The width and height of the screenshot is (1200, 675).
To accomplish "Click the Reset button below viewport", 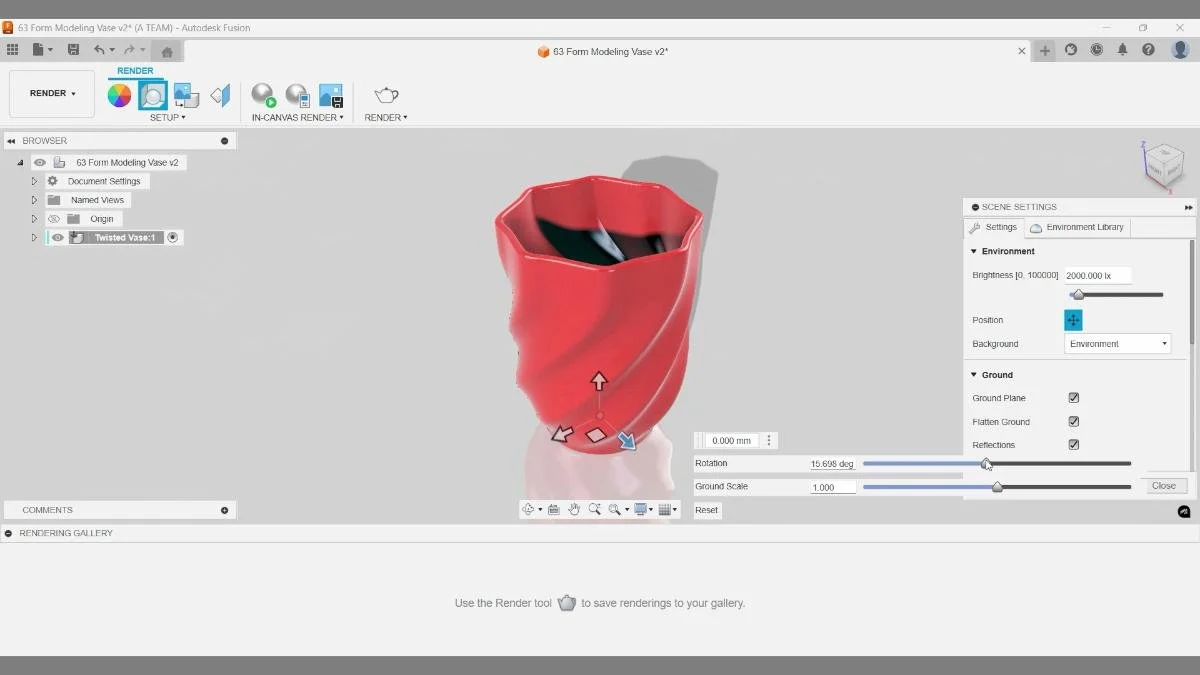I will click(x=706, y=510).
